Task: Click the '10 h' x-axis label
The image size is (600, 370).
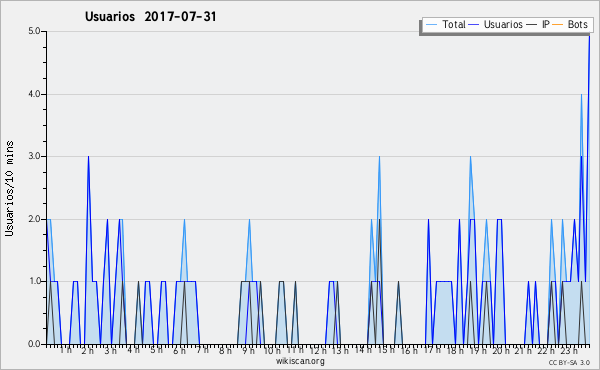Action: [272, 351]
